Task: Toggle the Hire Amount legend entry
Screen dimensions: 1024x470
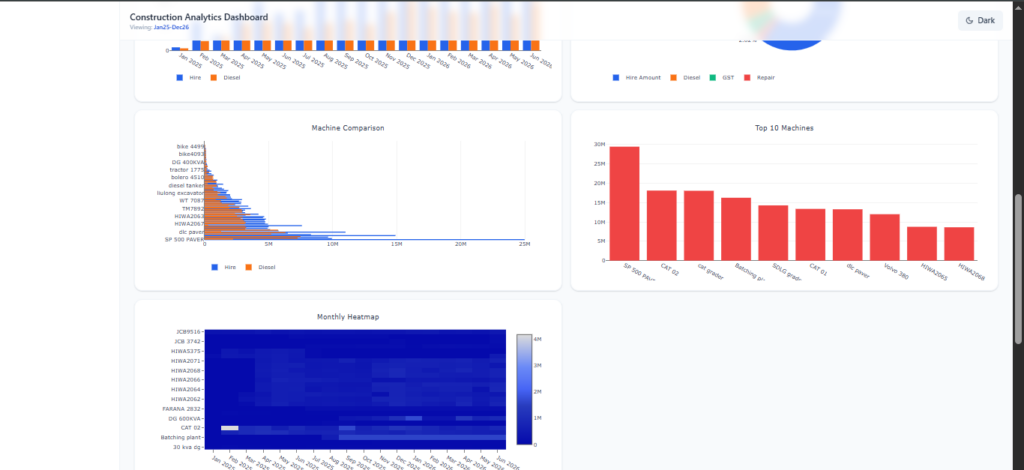Action: click(637, 78)
